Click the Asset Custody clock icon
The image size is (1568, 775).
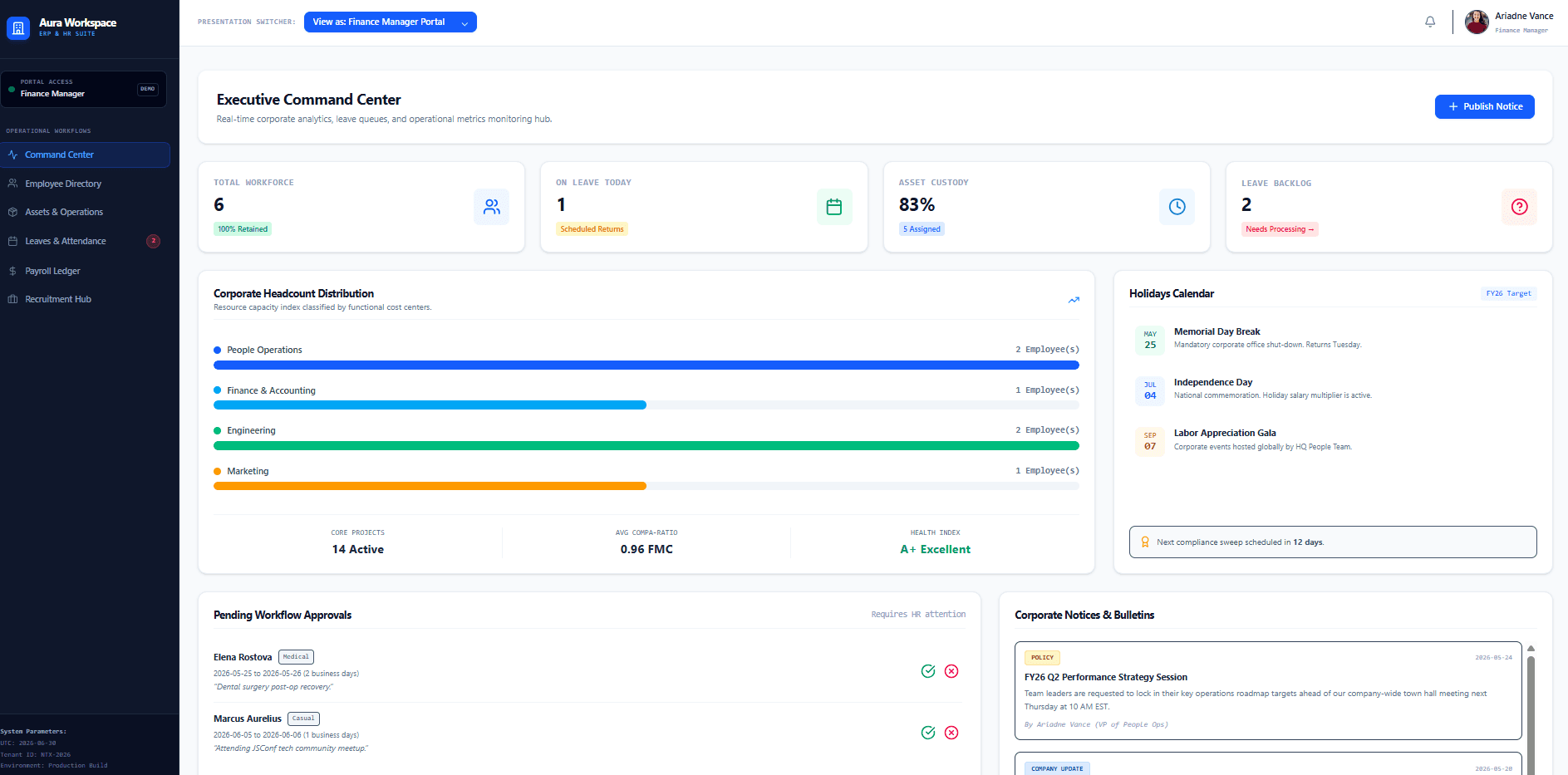[x=1177, y=207]
